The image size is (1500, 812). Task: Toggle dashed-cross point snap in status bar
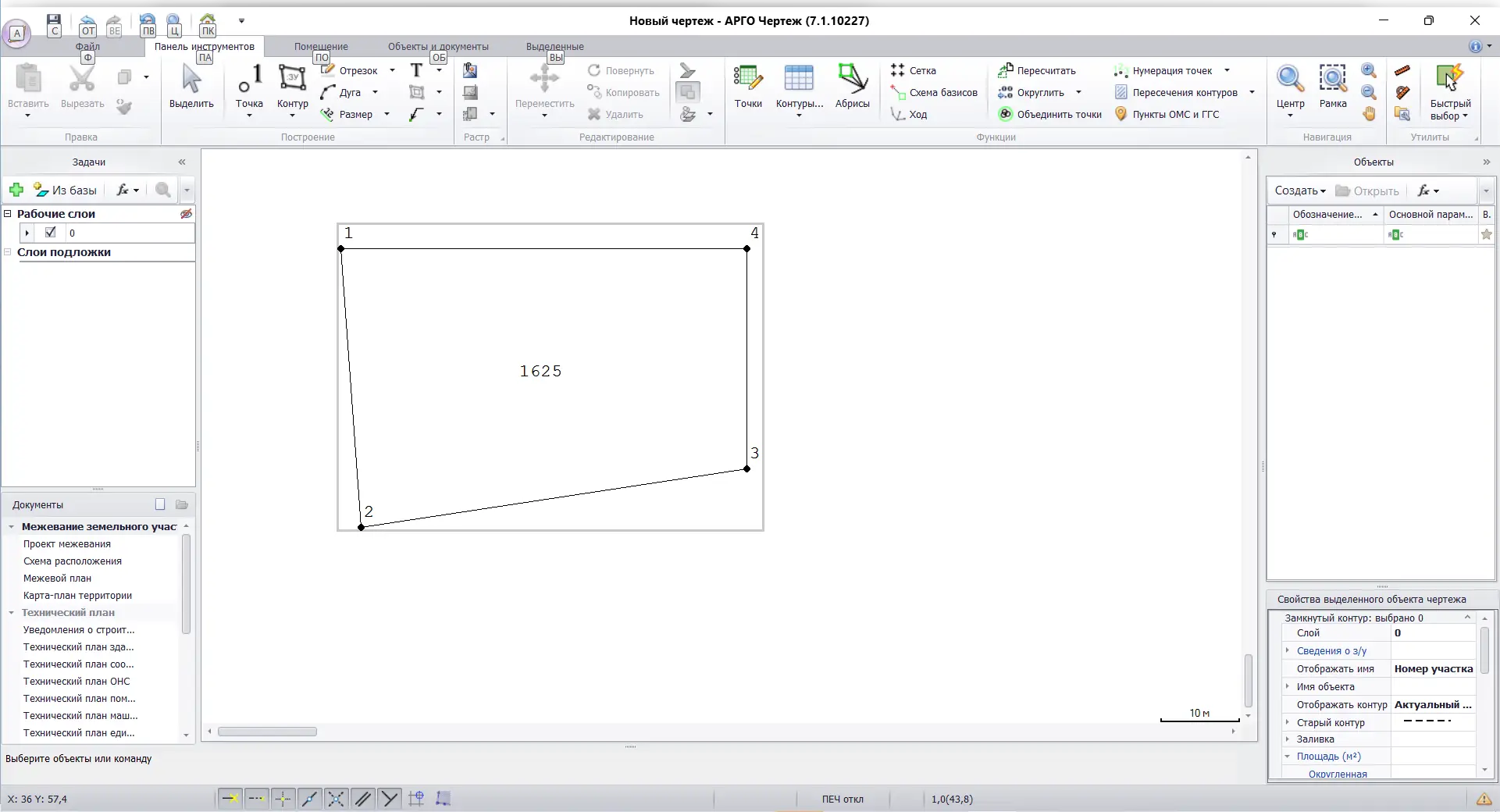(283, 798)
